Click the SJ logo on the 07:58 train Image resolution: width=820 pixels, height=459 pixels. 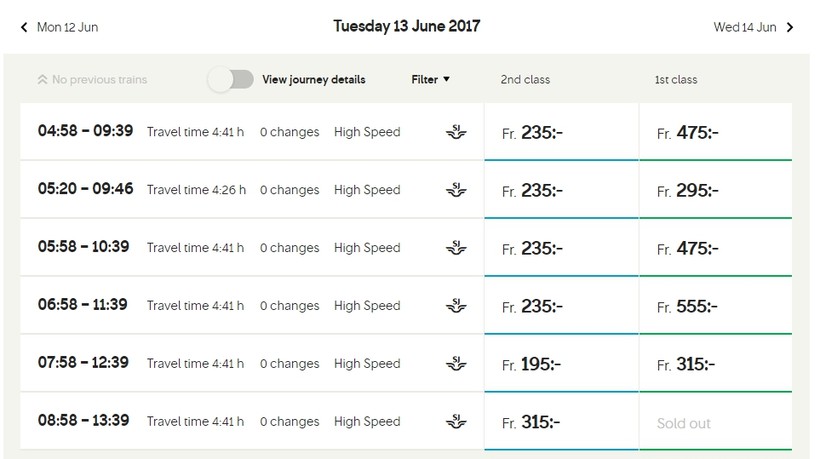[456, 364]
